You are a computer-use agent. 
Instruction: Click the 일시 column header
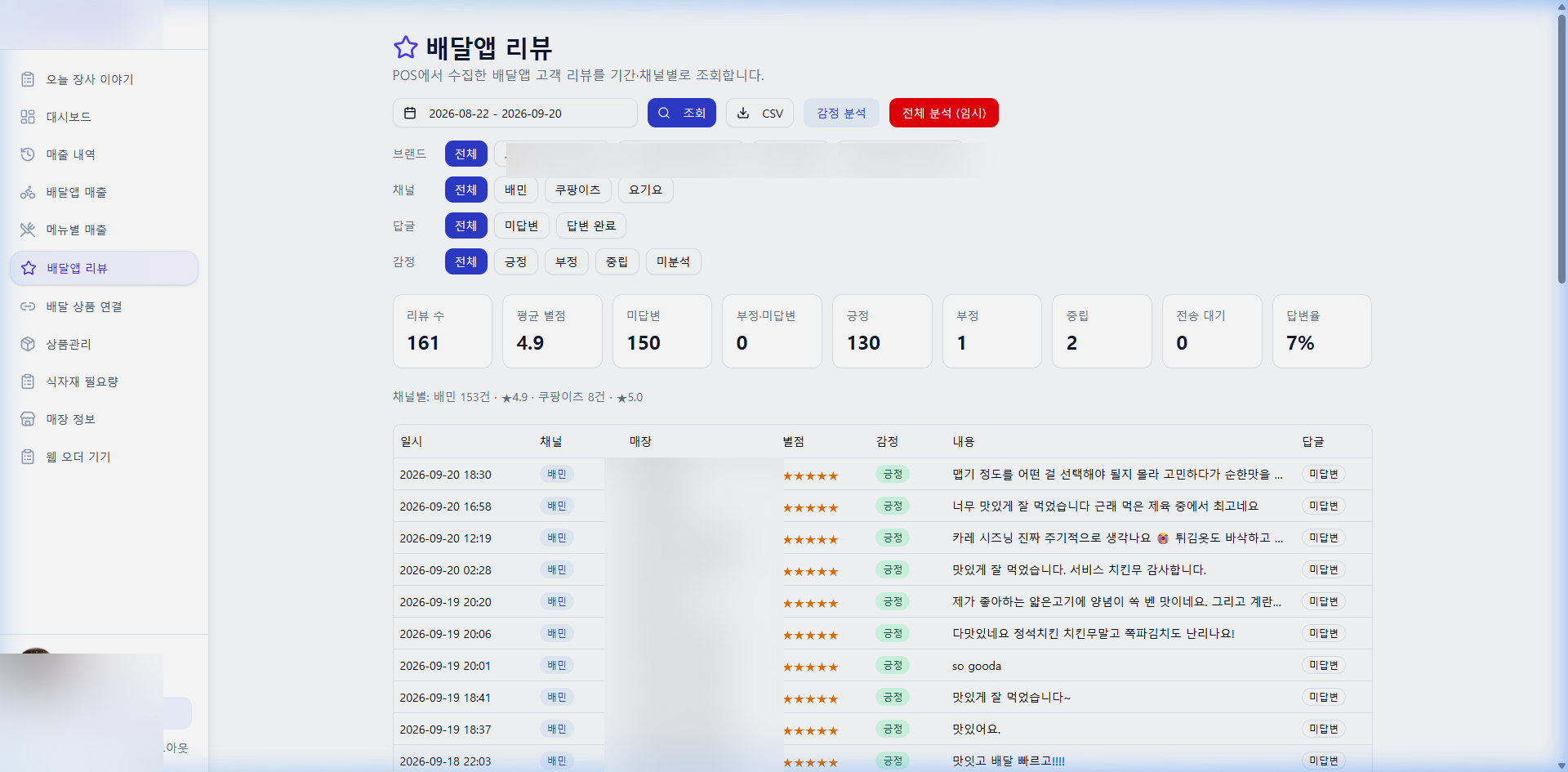(x=411, y=441)
